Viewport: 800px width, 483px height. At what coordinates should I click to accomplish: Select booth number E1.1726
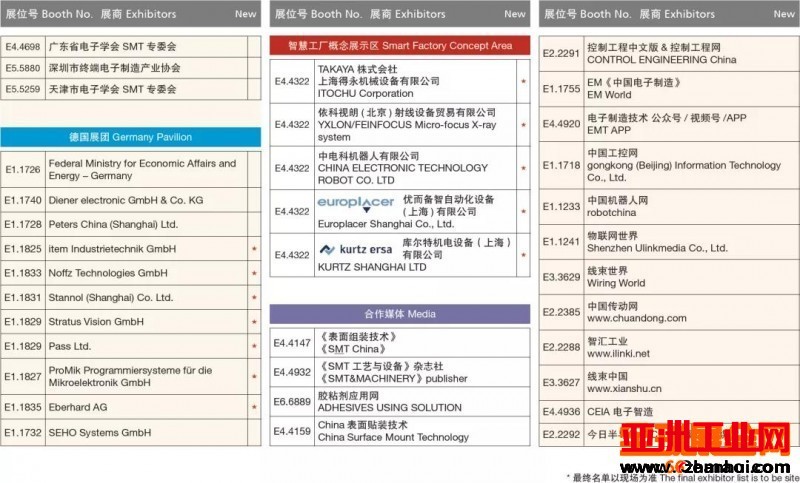click(23, 169)
